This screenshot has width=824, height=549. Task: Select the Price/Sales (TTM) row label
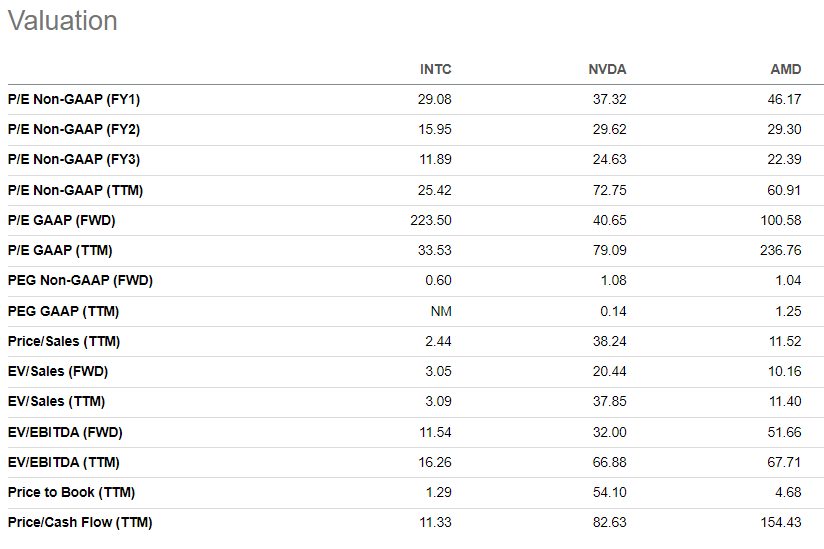point(64,341)
